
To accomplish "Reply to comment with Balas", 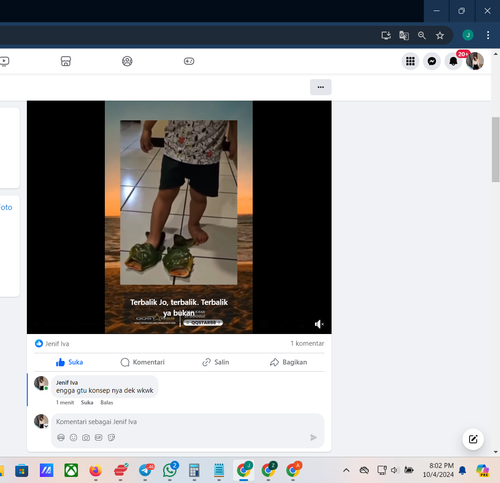I will click(107, 403).
